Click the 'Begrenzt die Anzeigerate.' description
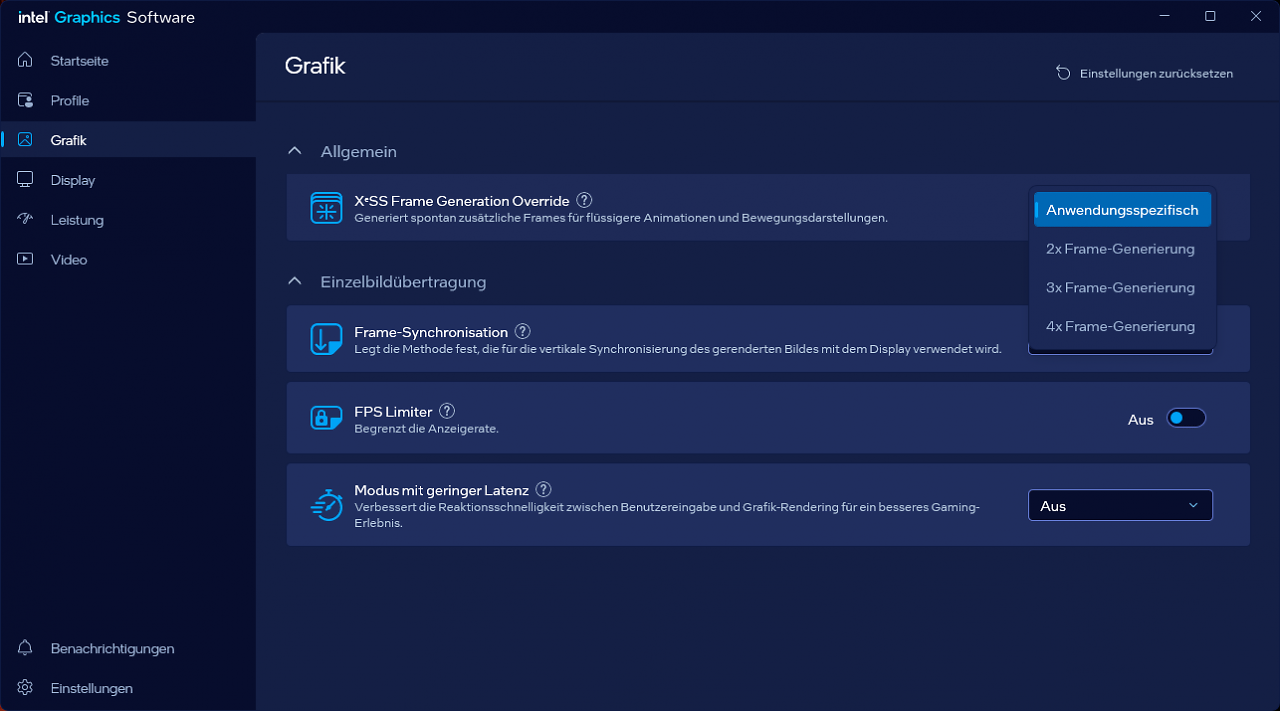The image size is (1280, 711). 426,428
